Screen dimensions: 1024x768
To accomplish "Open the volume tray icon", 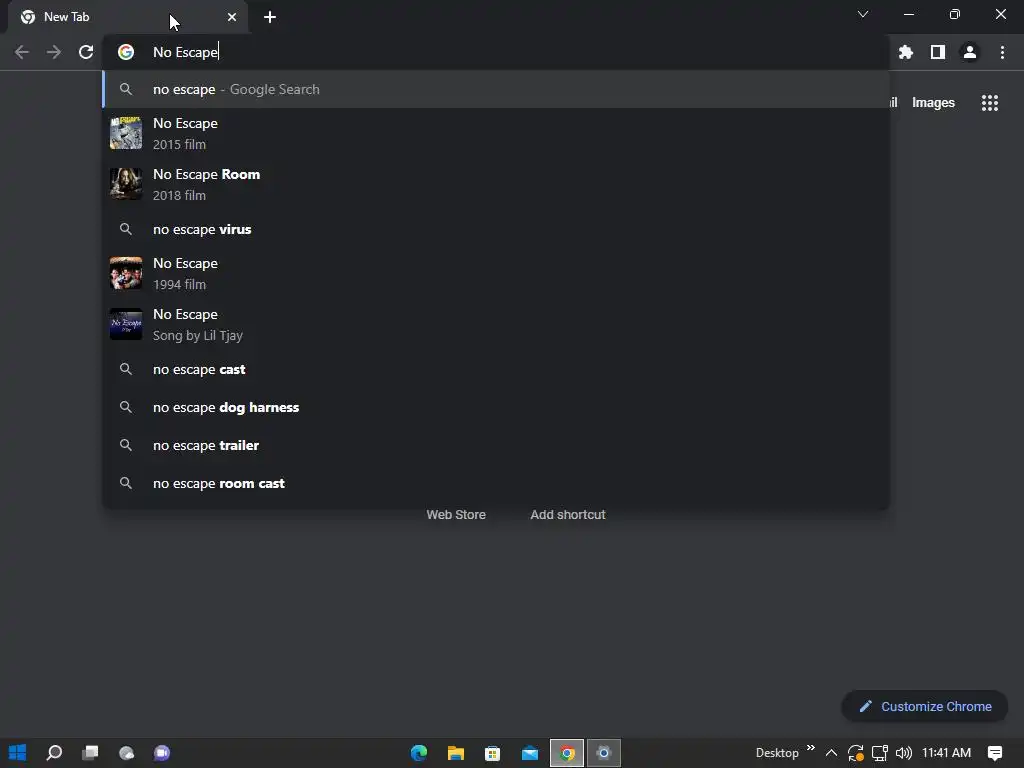I will click(x=904, y=753).
